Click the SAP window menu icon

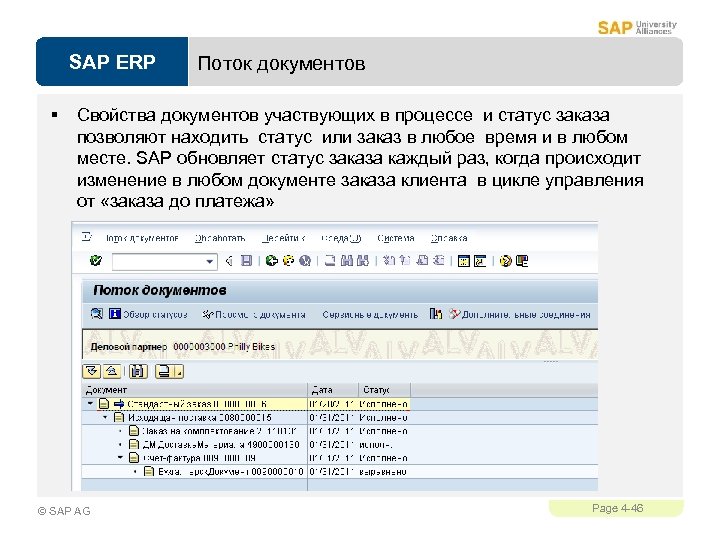[87, 237]
